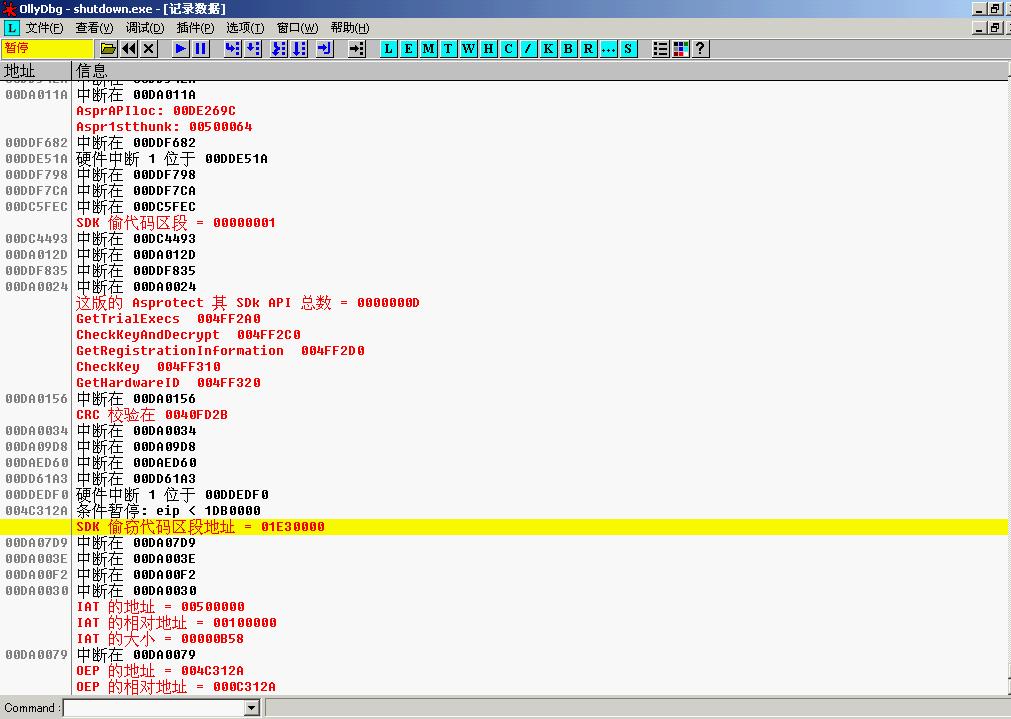Image resolution: width=1011 pixels, height=719 pixels.
Task: Focus the Command input field
Action: point(154,708)
